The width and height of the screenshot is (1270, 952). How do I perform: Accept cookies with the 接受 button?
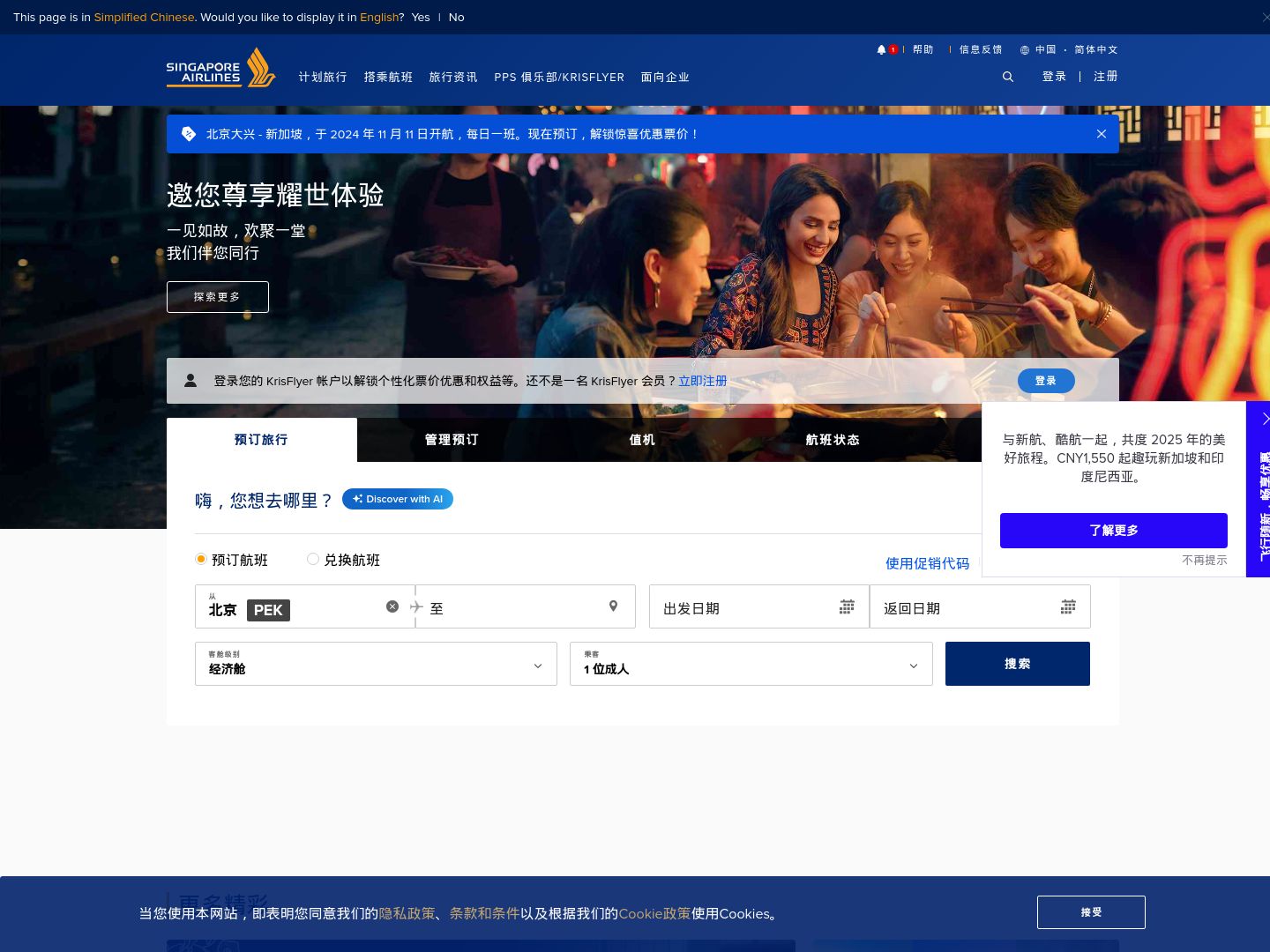point(1091,912)
